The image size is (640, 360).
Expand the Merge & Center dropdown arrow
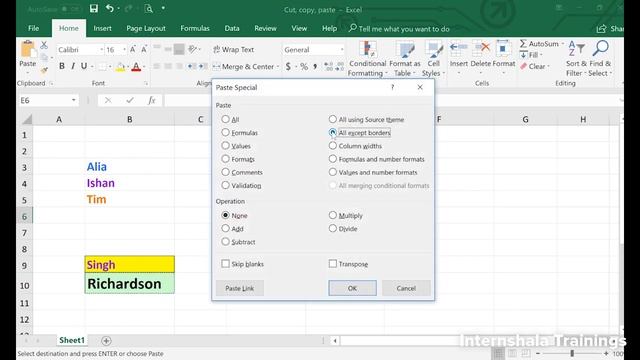(x=278, y=67)
